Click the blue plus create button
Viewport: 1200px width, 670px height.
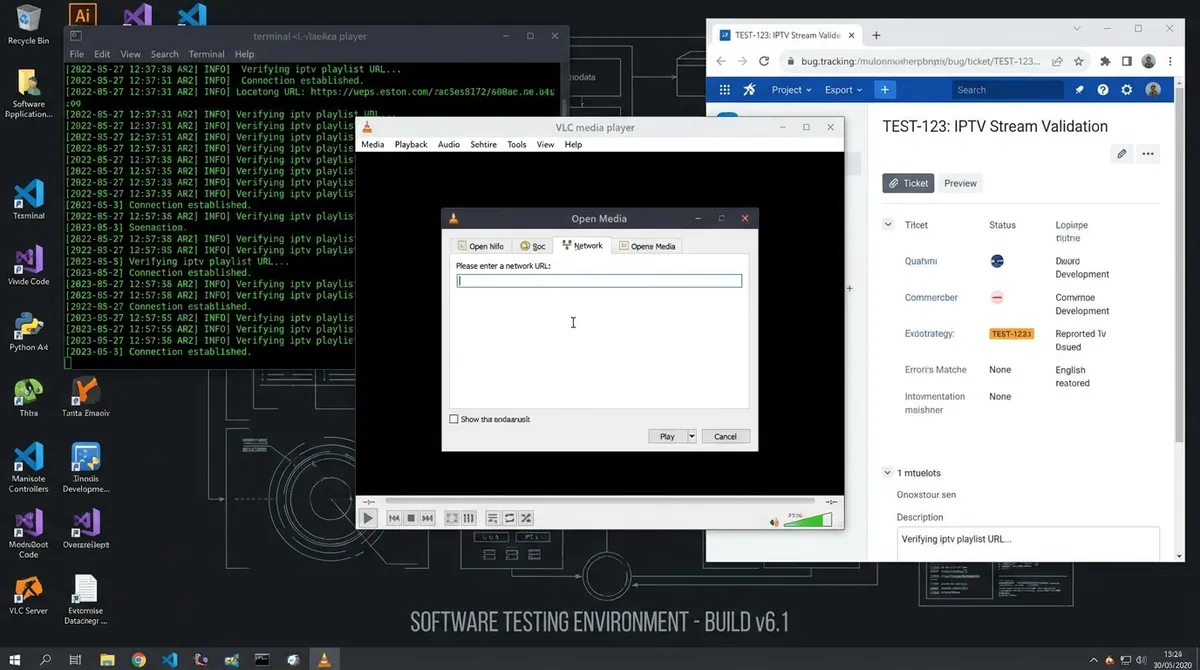[884, 89]
